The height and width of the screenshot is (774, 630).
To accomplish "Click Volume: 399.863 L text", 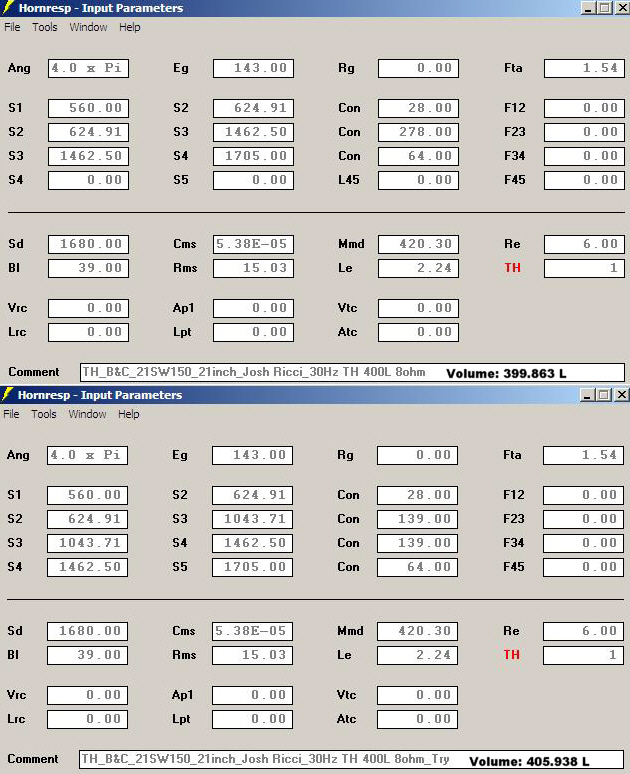I will tap(506, 374).
